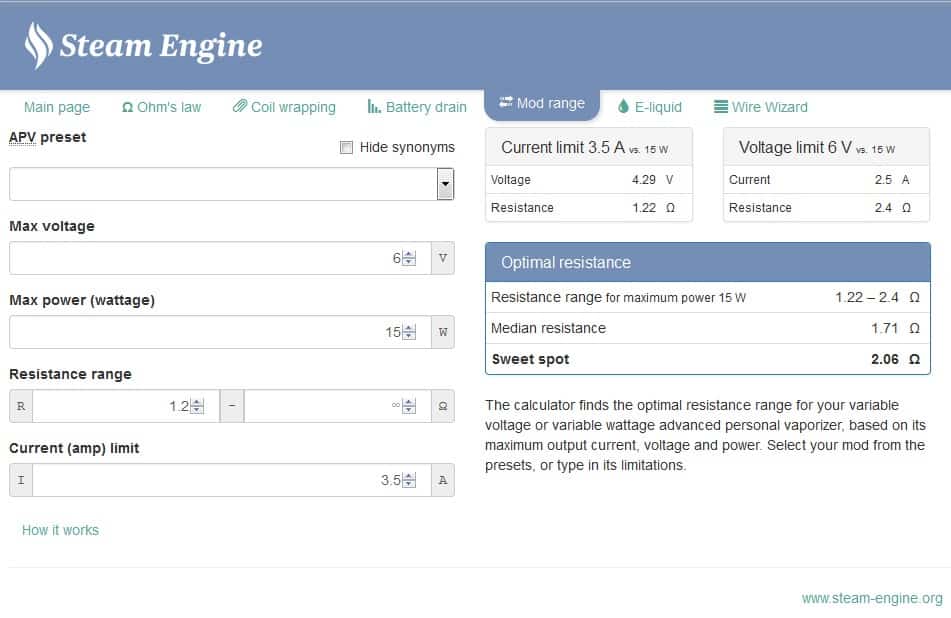Open the APV preset dropdown
This screenshot has height=618, width=951.
pos(445,184)
